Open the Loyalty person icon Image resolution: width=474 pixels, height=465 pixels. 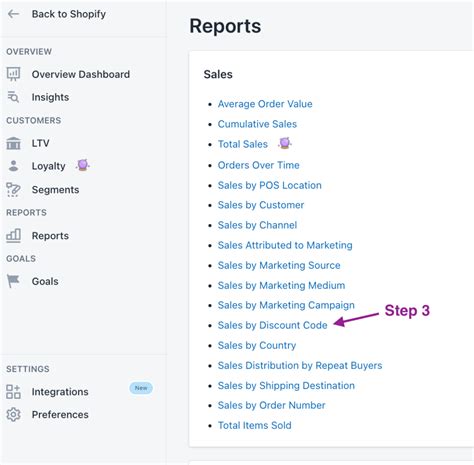click(13, 166)
